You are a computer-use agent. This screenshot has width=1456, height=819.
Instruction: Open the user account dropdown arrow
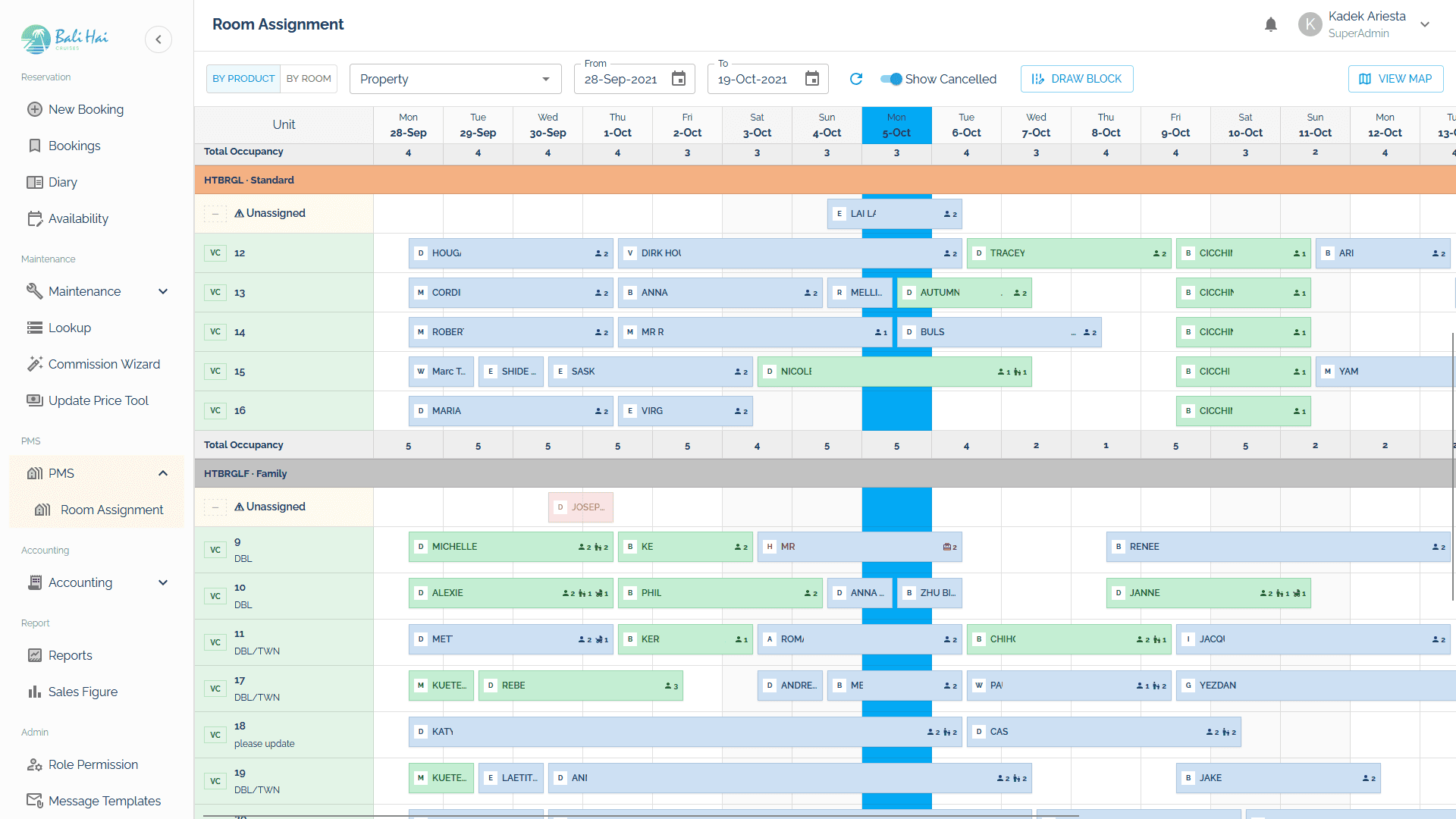click(x=1425, y=24)
